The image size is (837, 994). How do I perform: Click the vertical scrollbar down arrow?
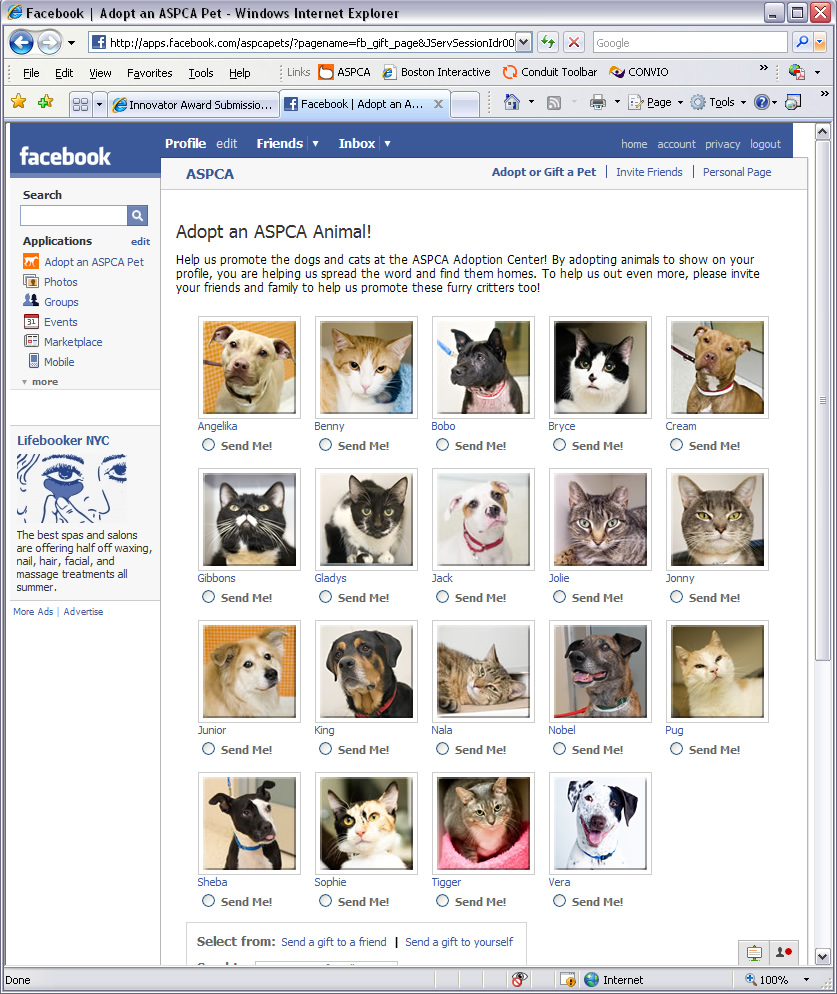point(822,956)
